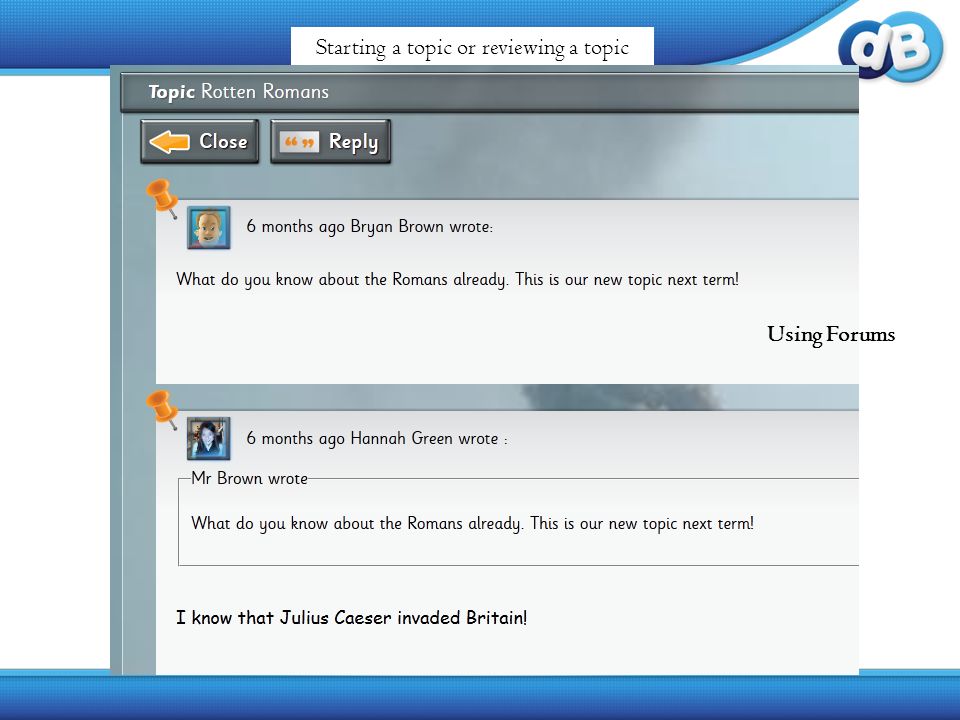Select the 'Topic Rotten Romans' header title
This screenshot has height=720, width=960.
(239, 92)
